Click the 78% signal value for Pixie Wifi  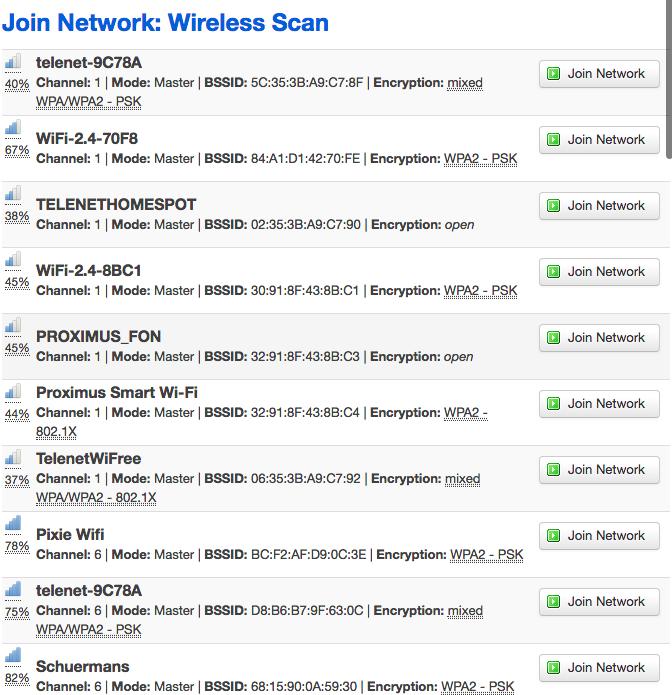[17, 547]
